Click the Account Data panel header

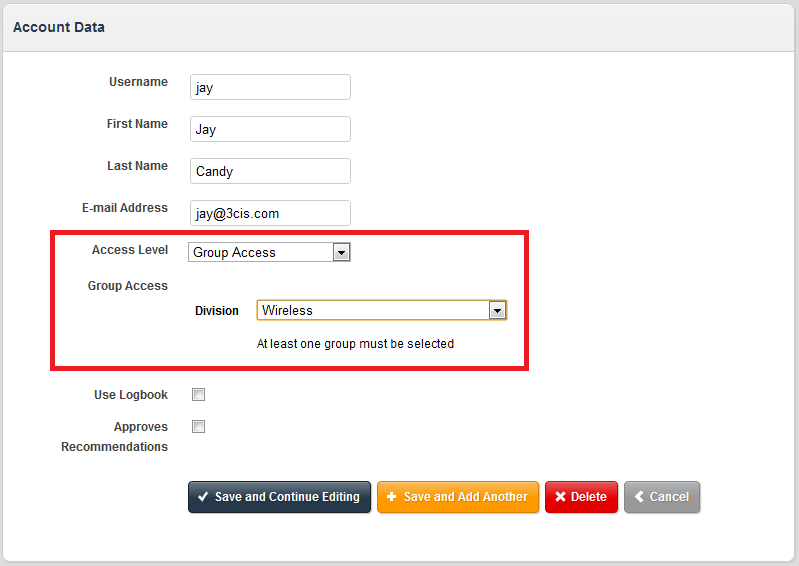[59, 27]
